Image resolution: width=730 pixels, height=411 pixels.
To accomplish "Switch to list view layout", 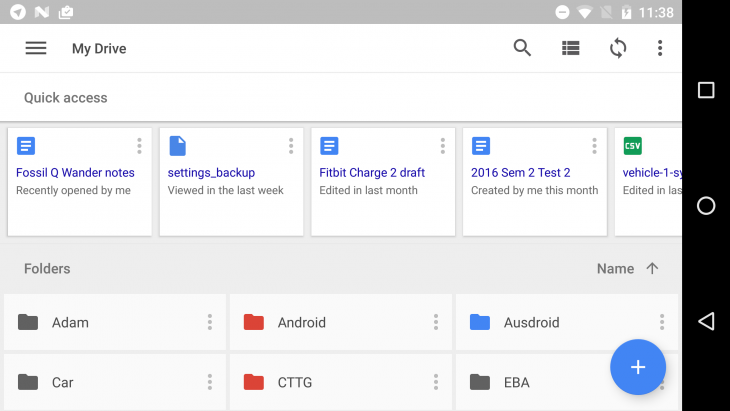I will coord(570,48).
